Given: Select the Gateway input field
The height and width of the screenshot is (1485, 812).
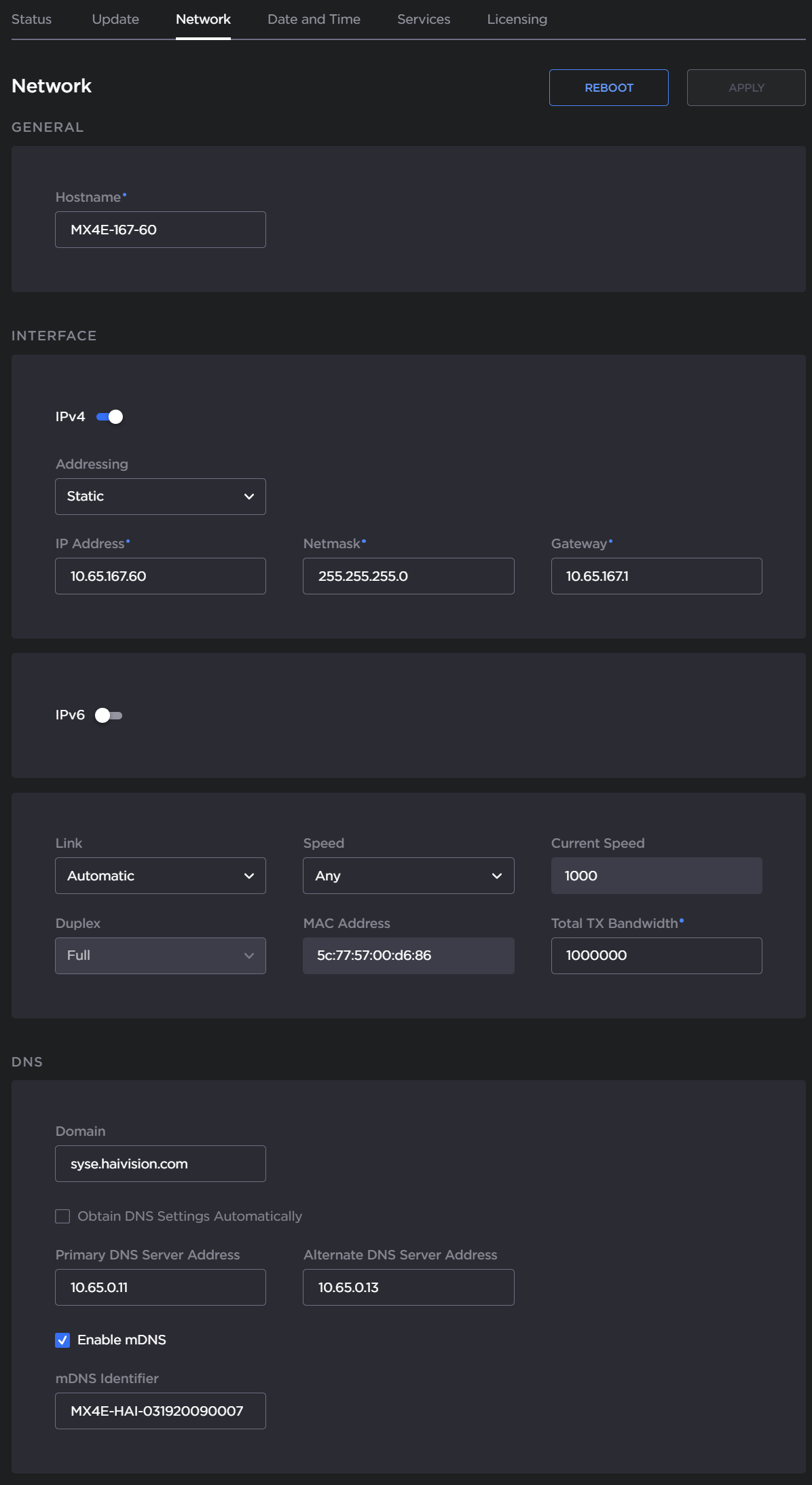Looking at the screenshot, I should click(656, 576).
